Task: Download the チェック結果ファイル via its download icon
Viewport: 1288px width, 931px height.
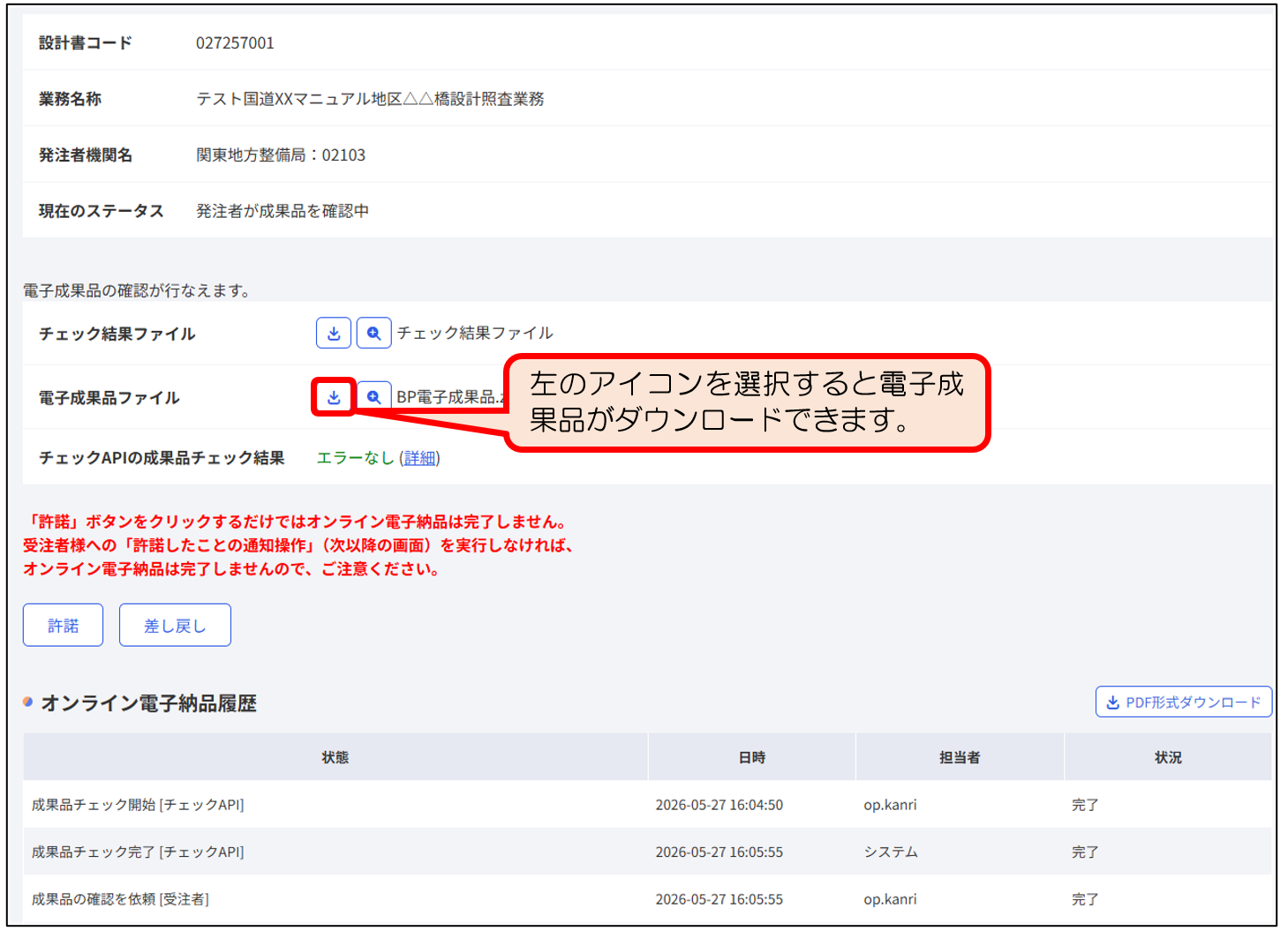Action: click(x=334, y=334)
